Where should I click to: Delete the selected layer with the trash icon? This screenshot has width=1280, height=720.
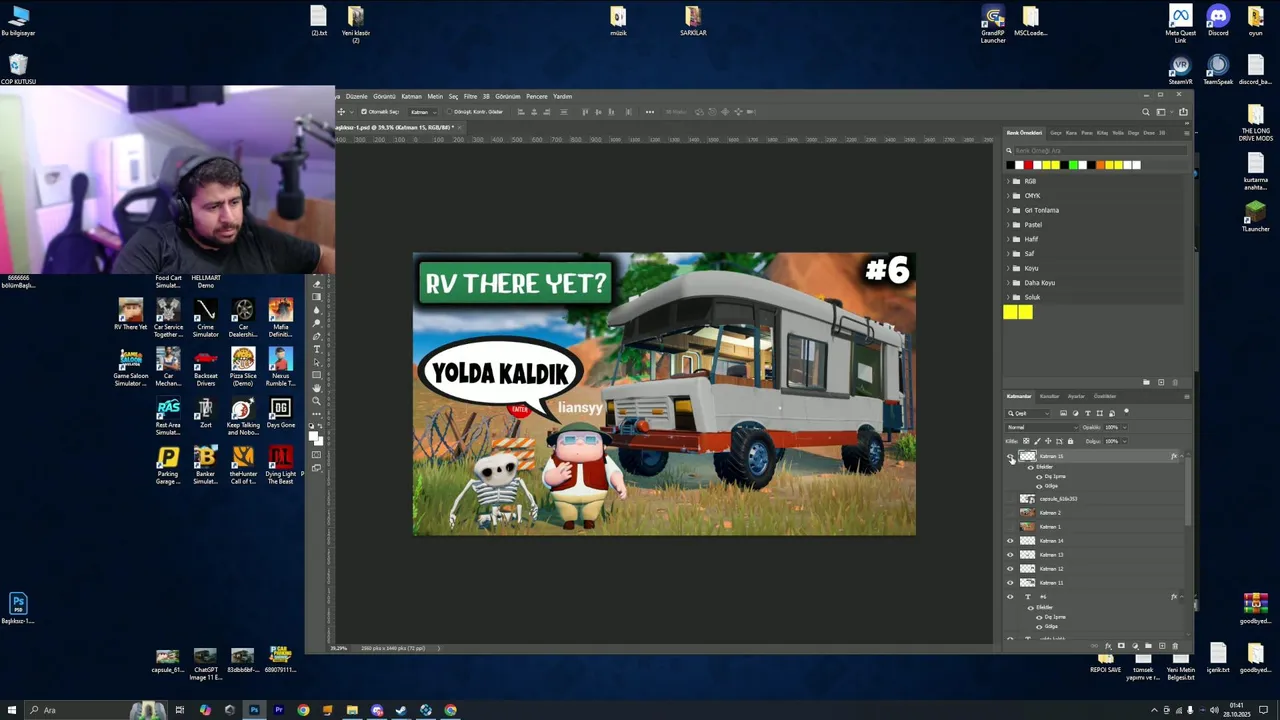(1175, 646)
